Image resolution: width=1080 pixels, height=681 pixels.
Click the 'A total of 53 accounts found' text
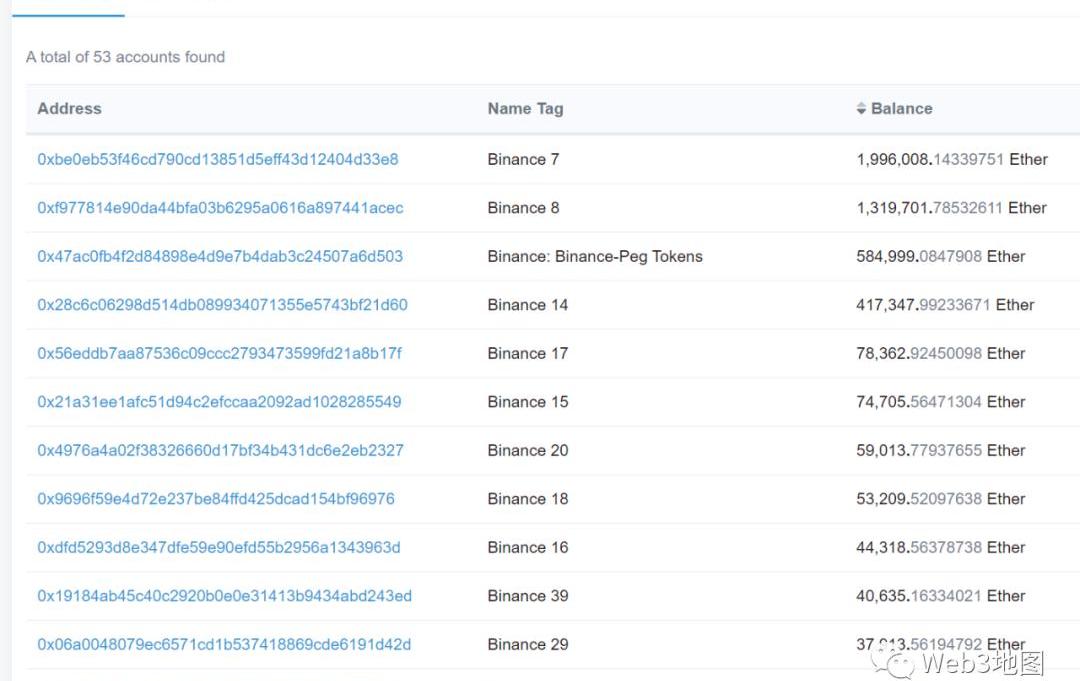click(126, 57)
